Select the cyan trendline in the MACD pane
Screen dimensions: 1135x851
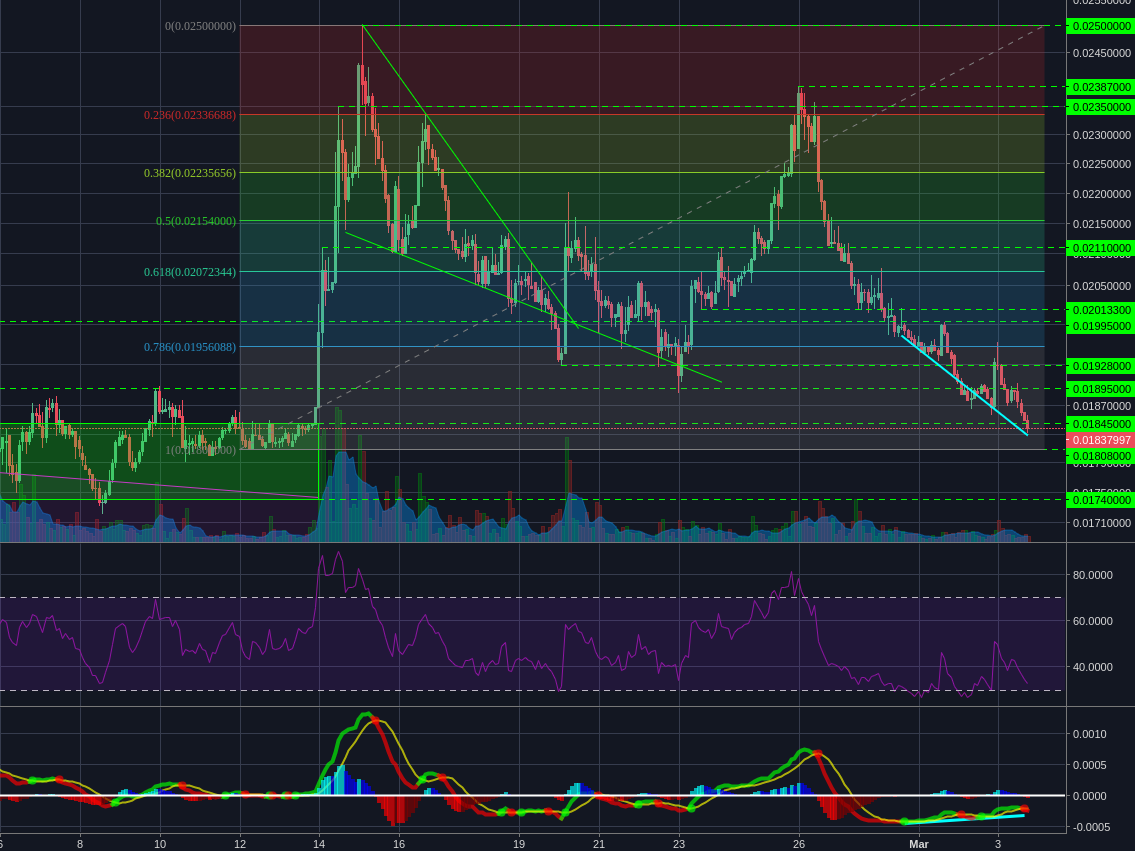pos(963,819)
